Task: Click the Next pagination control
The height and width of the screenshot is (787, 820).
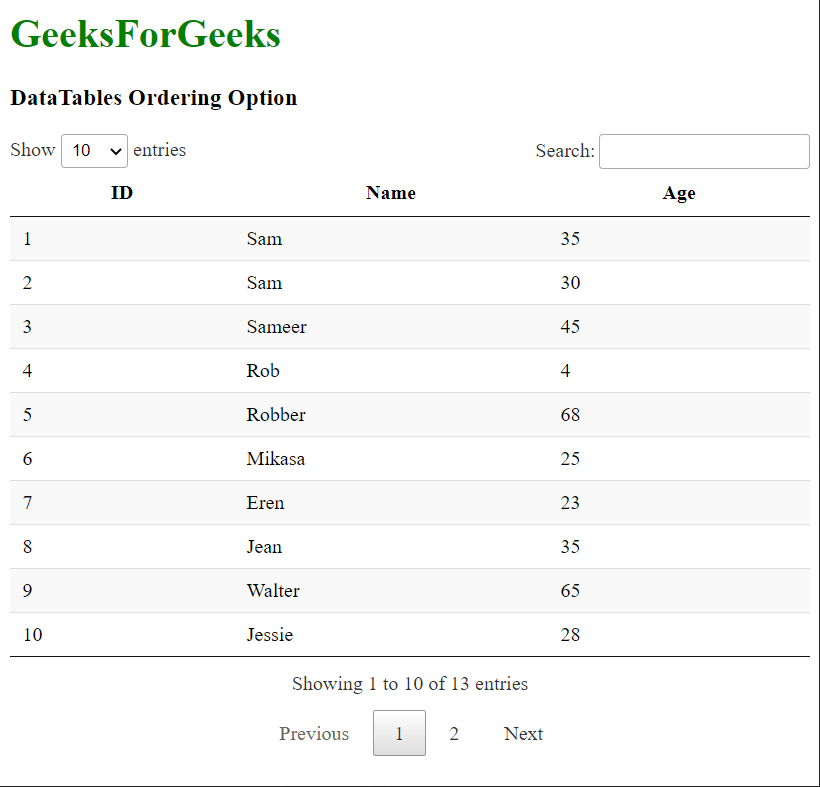Action: pos(523,733)
